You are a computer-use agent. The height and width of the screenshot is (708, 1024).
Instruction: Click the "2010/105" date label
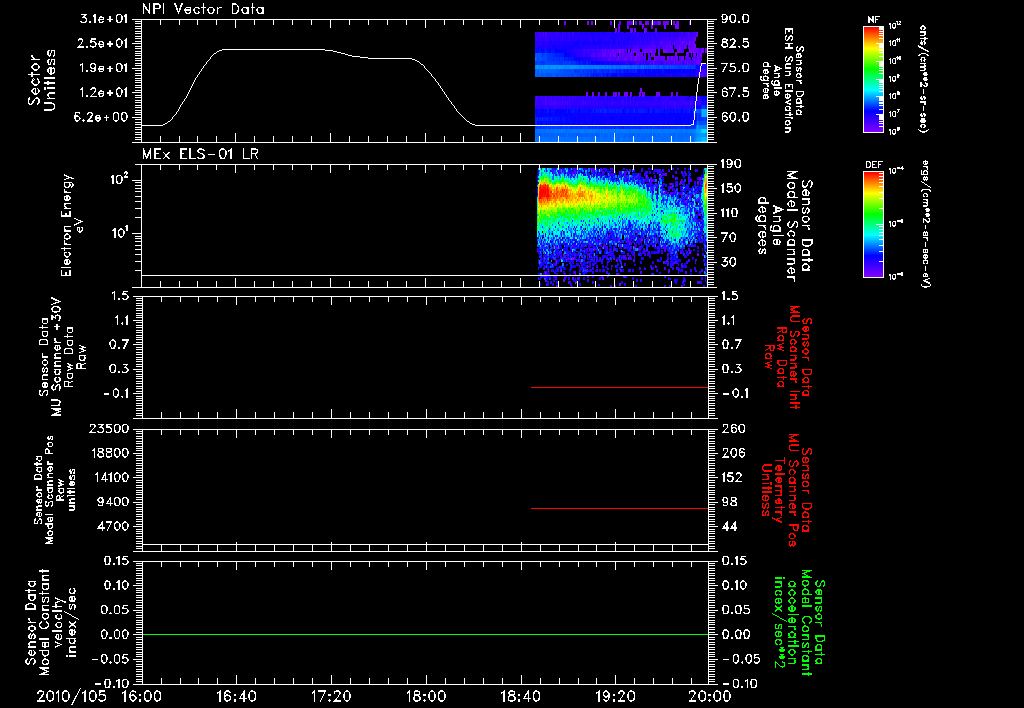[71, 696]
